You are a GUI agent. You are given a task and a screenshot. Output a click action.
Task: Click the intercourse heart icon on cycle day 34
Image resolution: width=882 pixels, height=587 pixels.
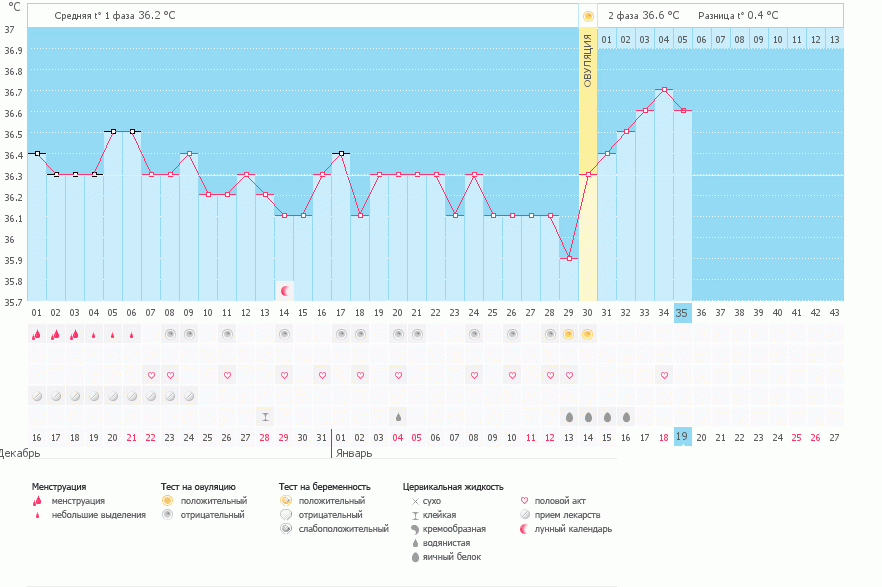click(664, 375)
